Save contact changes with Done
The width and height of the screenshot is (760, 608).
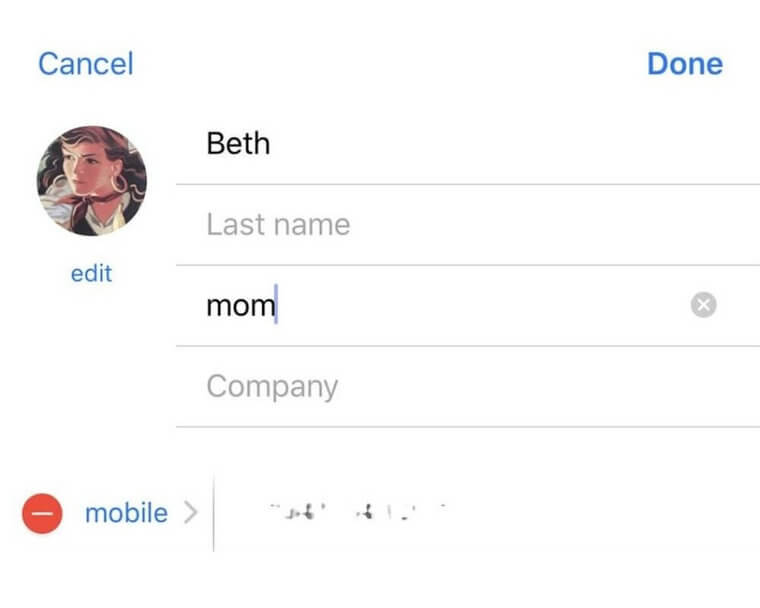[685, 64]
